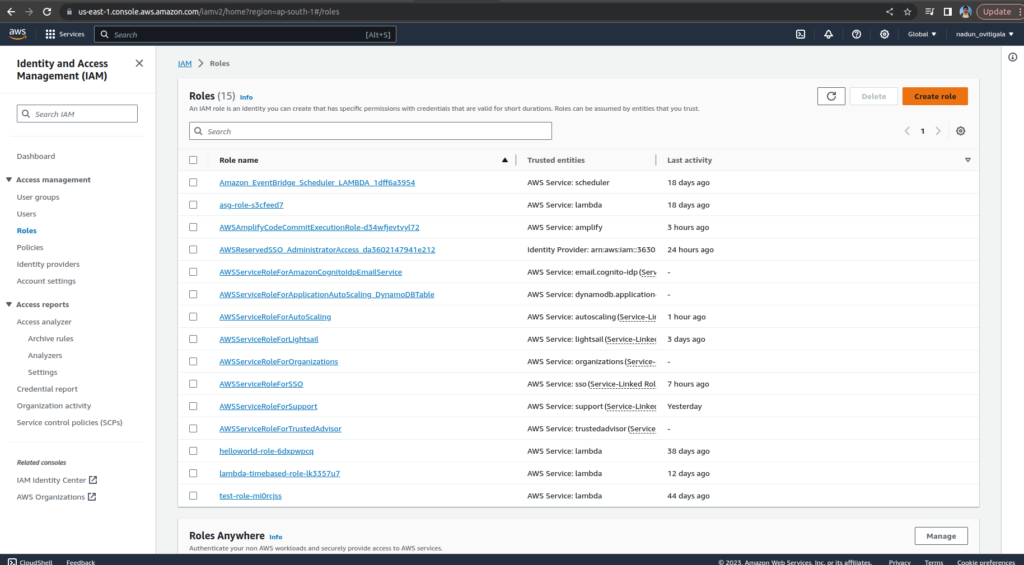This screenshot has width=1024, height=565.
Task: Click the Feedback footer link
Action: click(x=80, y=562)
